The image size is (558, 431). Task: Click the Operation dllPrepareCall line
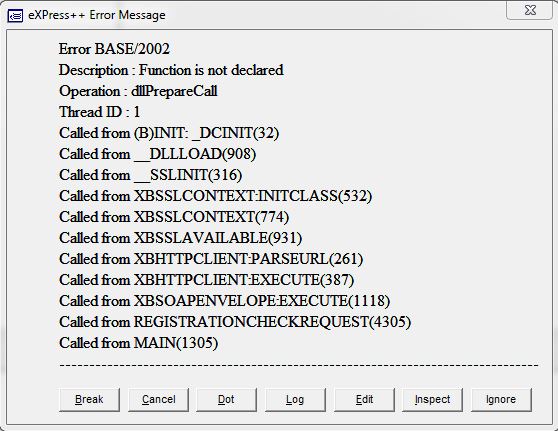click(138, 91)
